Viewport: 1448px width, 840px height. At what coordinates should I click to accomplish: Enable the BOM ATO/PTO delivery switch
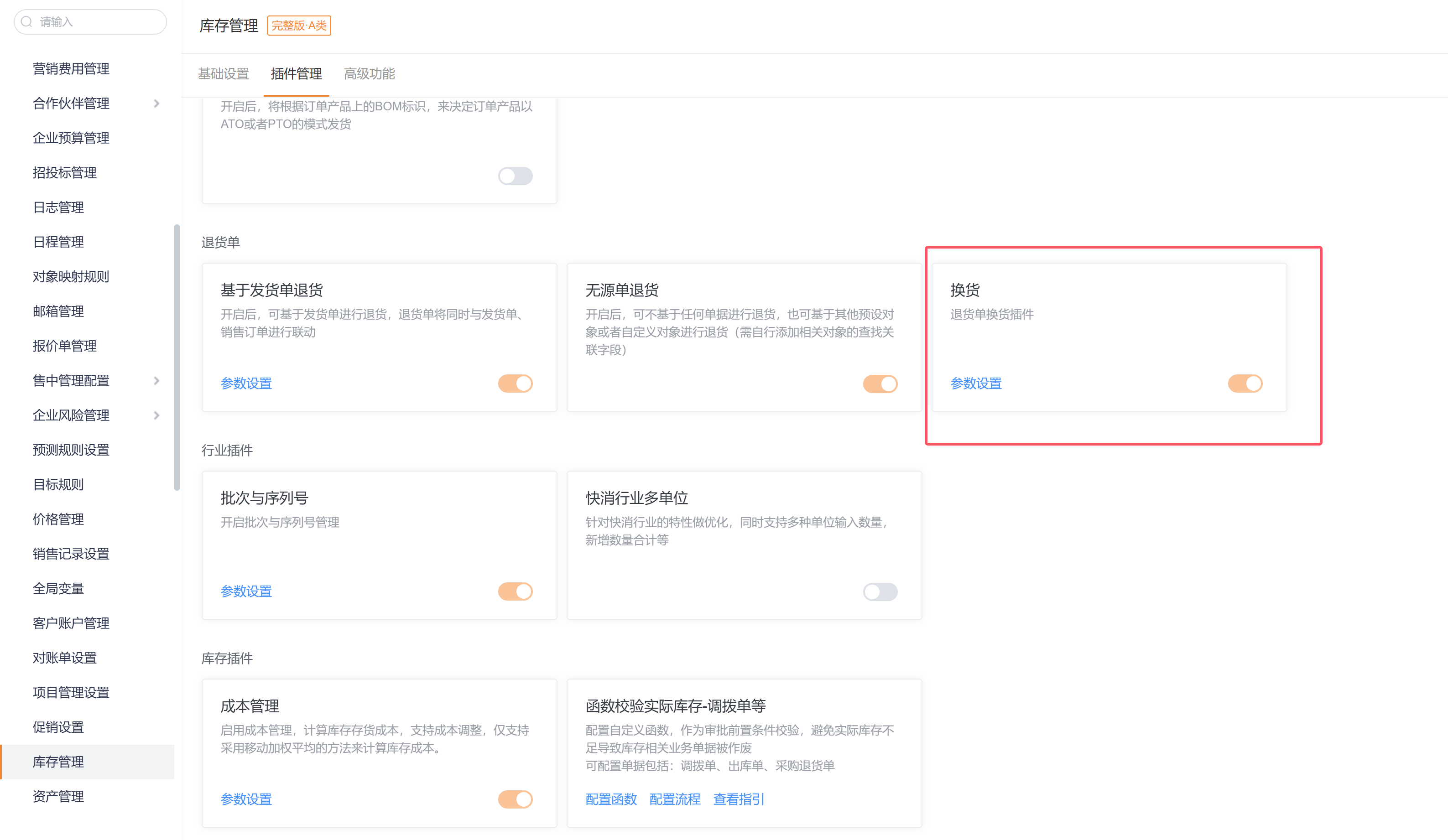515,176
